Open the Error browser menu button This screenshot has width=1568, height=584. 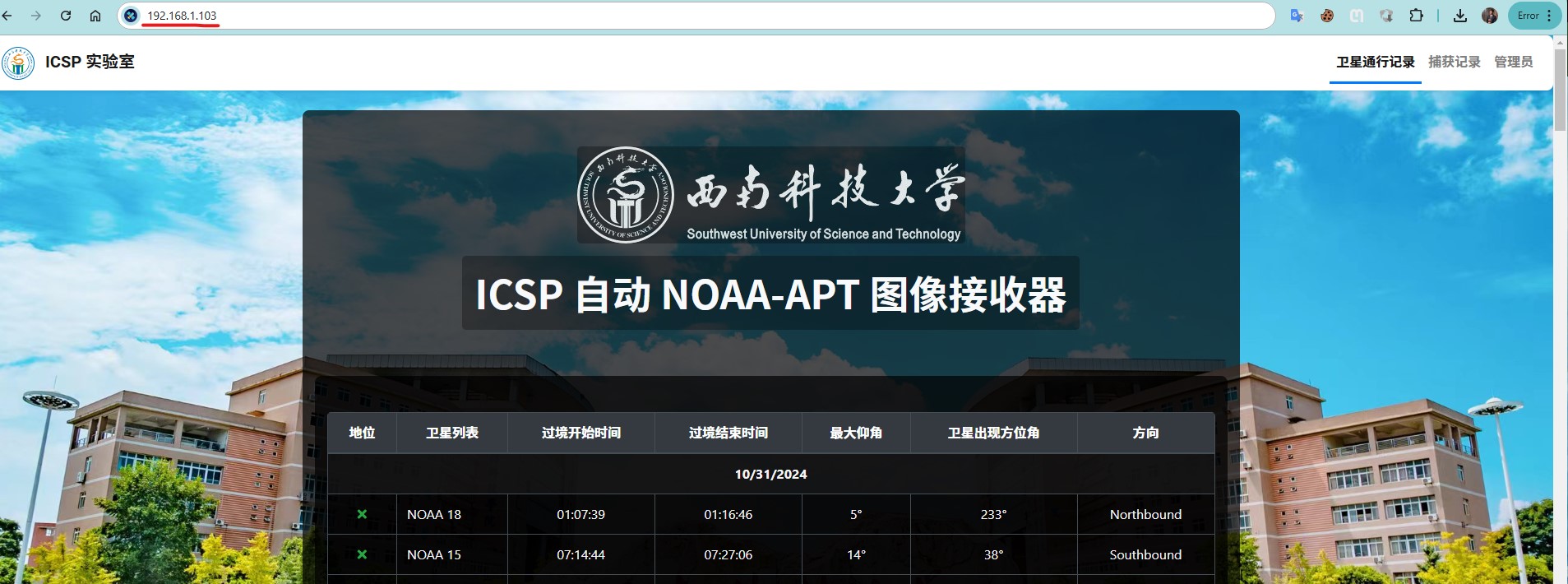point(1534,16)
